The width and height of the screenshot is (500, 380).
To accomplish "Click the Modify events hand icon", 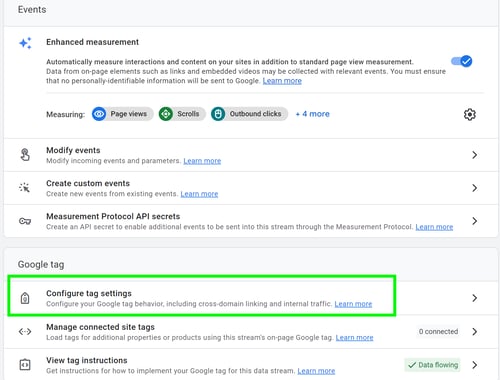I will coord(25,155).
